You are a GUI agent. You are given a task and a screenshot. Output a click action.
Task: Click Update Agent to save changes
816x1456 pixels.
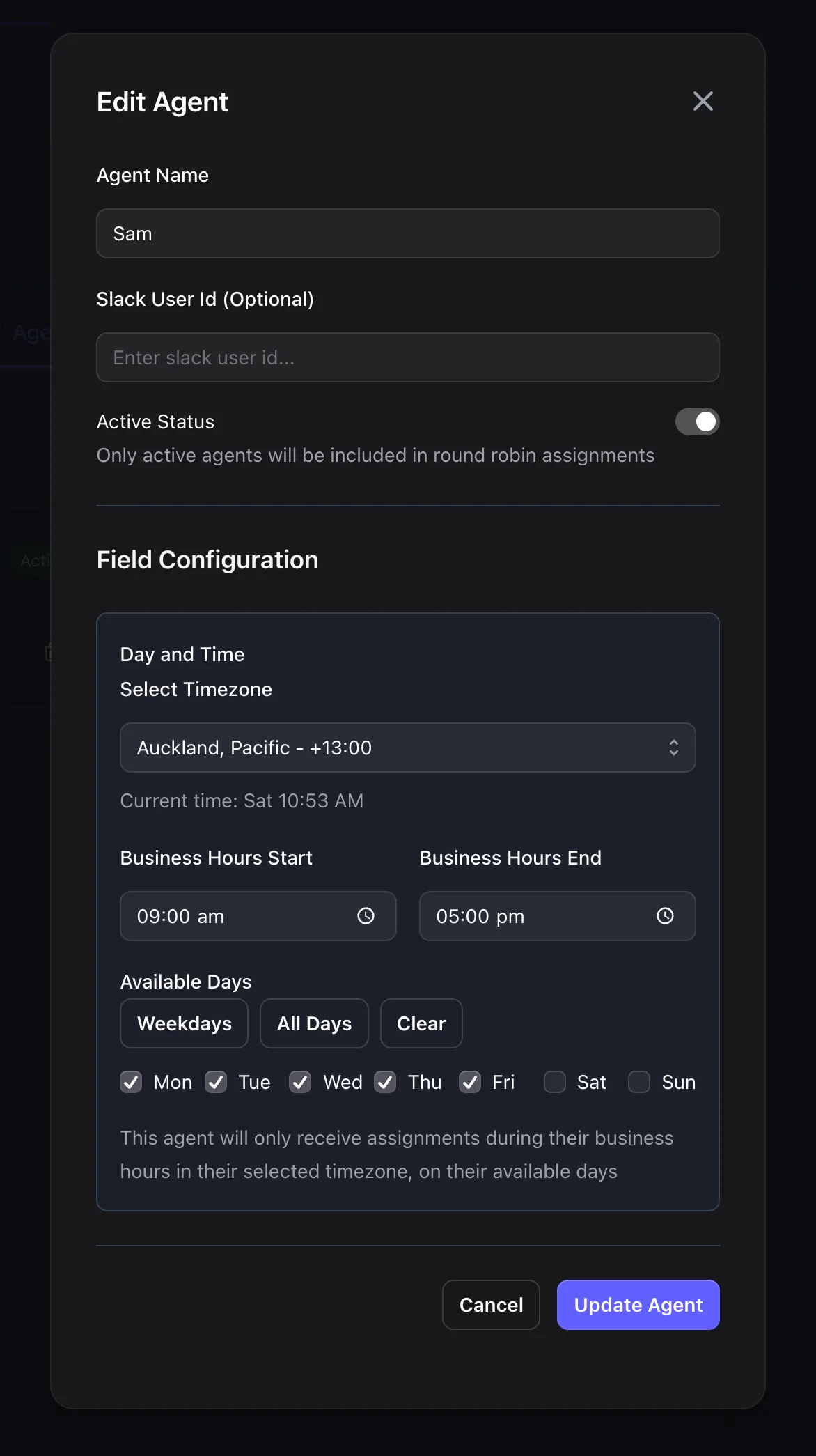tap(637, 1304)
